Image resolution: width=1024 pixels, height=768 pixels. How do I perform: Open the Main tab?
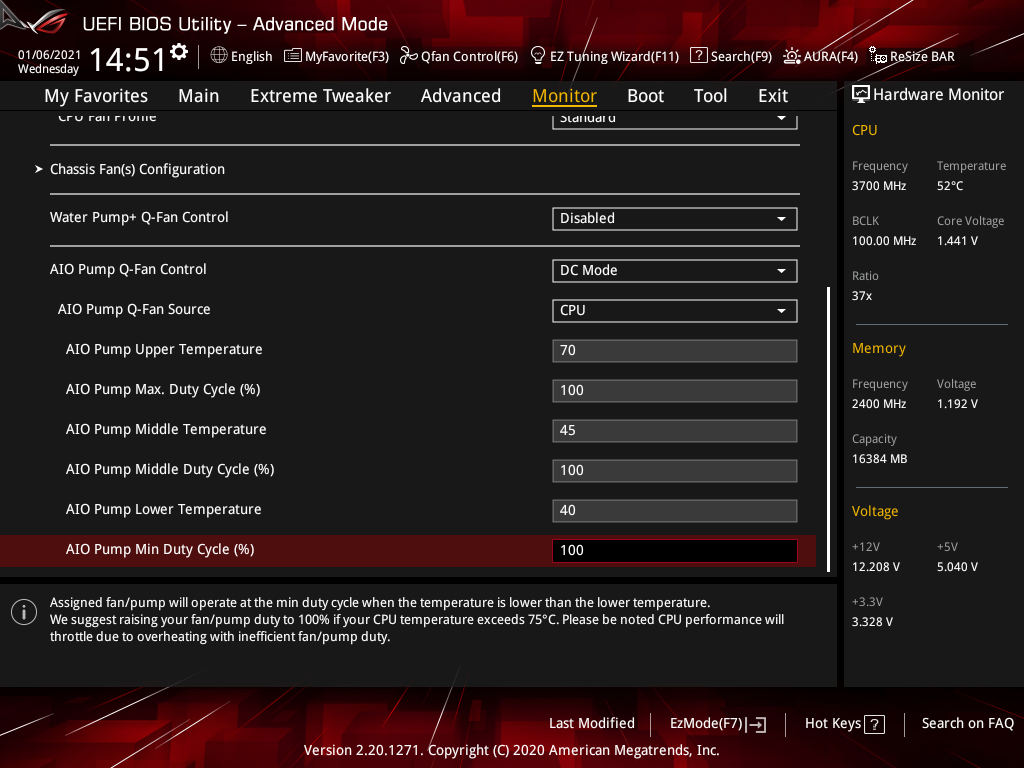199,96
